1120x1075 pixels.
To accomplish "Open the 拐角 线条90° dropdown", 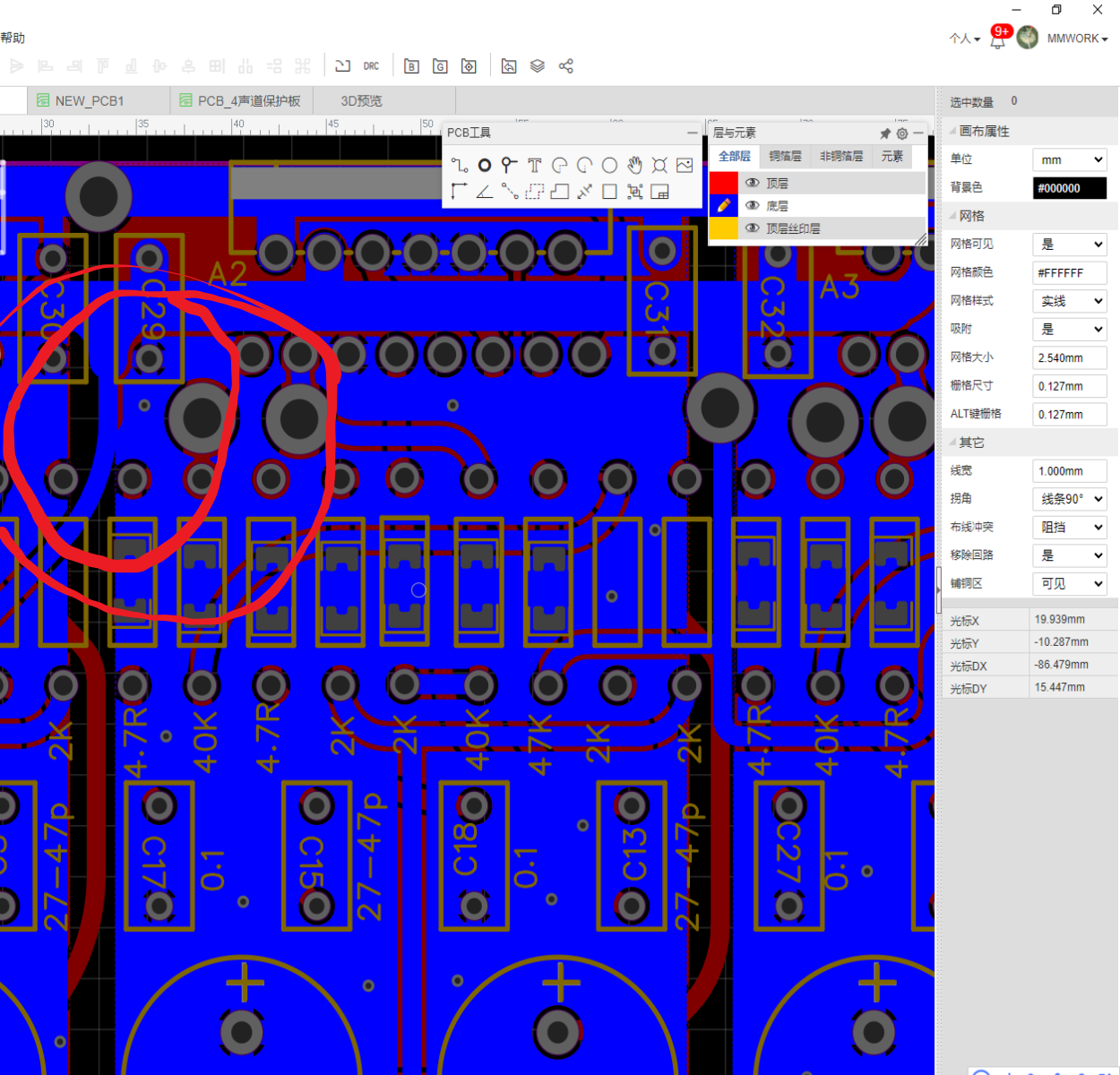I will click(x=1070, y=499).
